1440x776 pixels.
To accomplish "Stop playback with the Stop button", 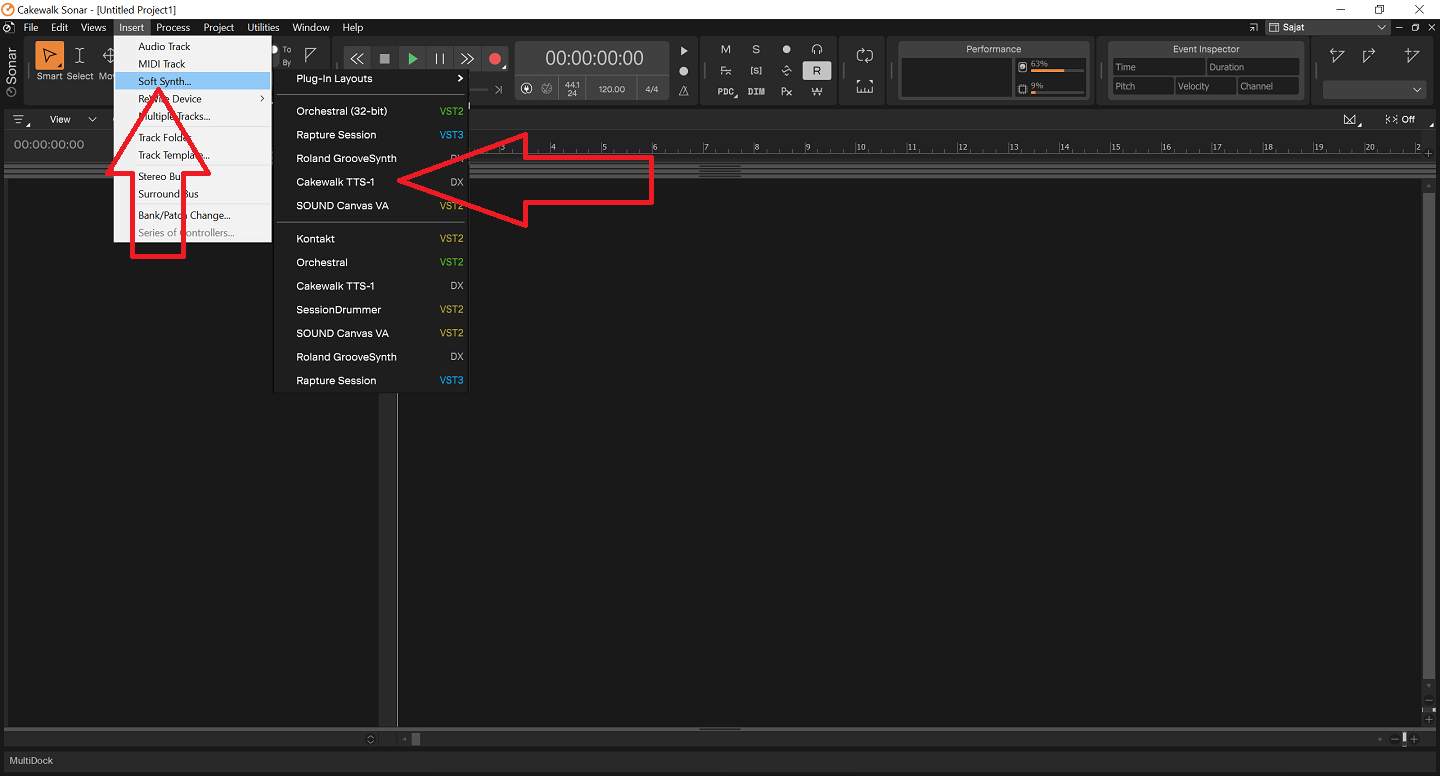I will pos(385,59).
